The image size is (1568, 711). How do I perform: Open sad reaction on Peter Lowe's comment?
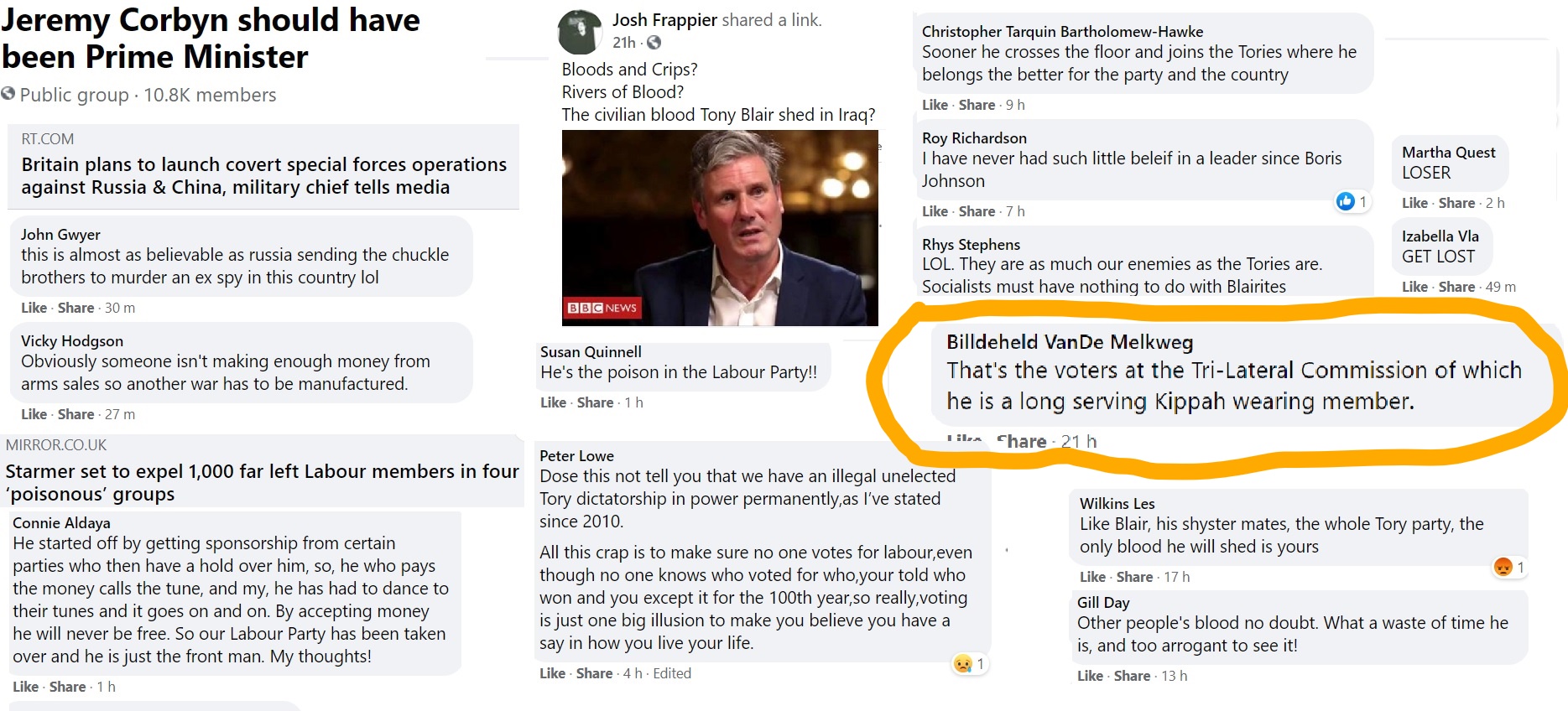pyautogui.click(x=962, y=664)
